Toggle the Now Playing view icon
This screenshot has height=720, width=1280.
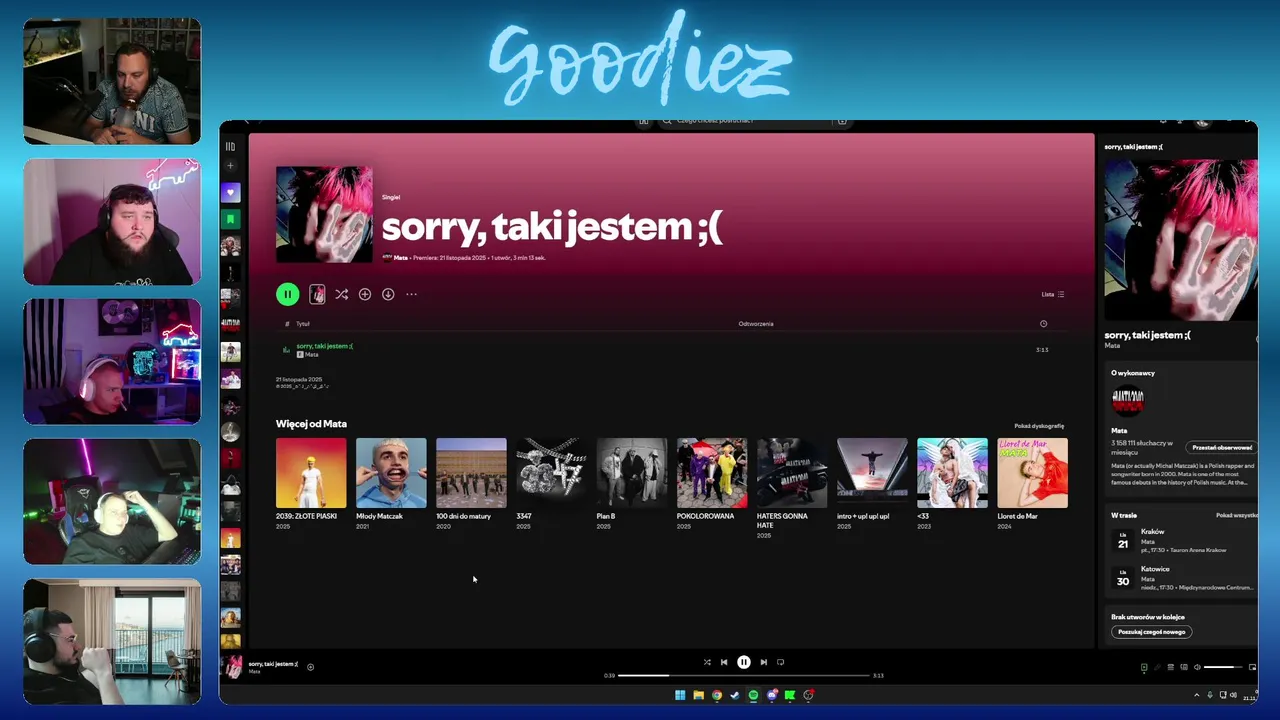(1144, 667)
